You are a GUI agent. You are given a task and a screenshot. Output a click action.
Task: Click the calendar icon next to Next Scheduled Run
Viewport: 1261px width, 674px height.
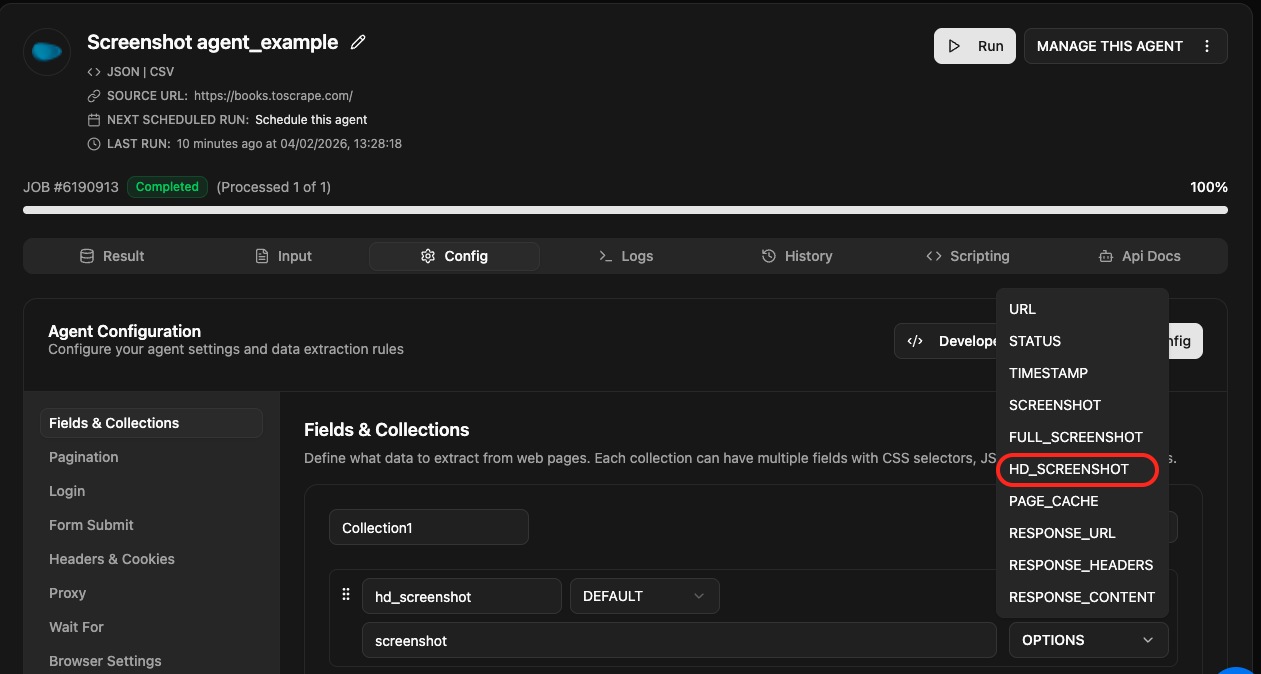(94, 120)
